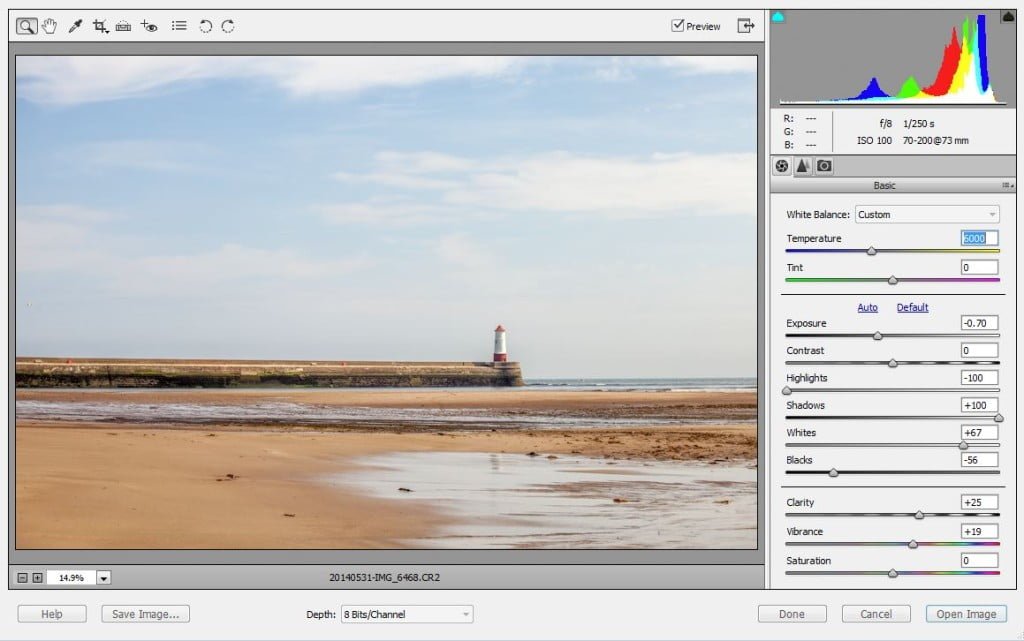Click the 70-200@73 mm lens readout
Image resolution: width=1024 pixels, height=641 pixels.
coord(936,140)
